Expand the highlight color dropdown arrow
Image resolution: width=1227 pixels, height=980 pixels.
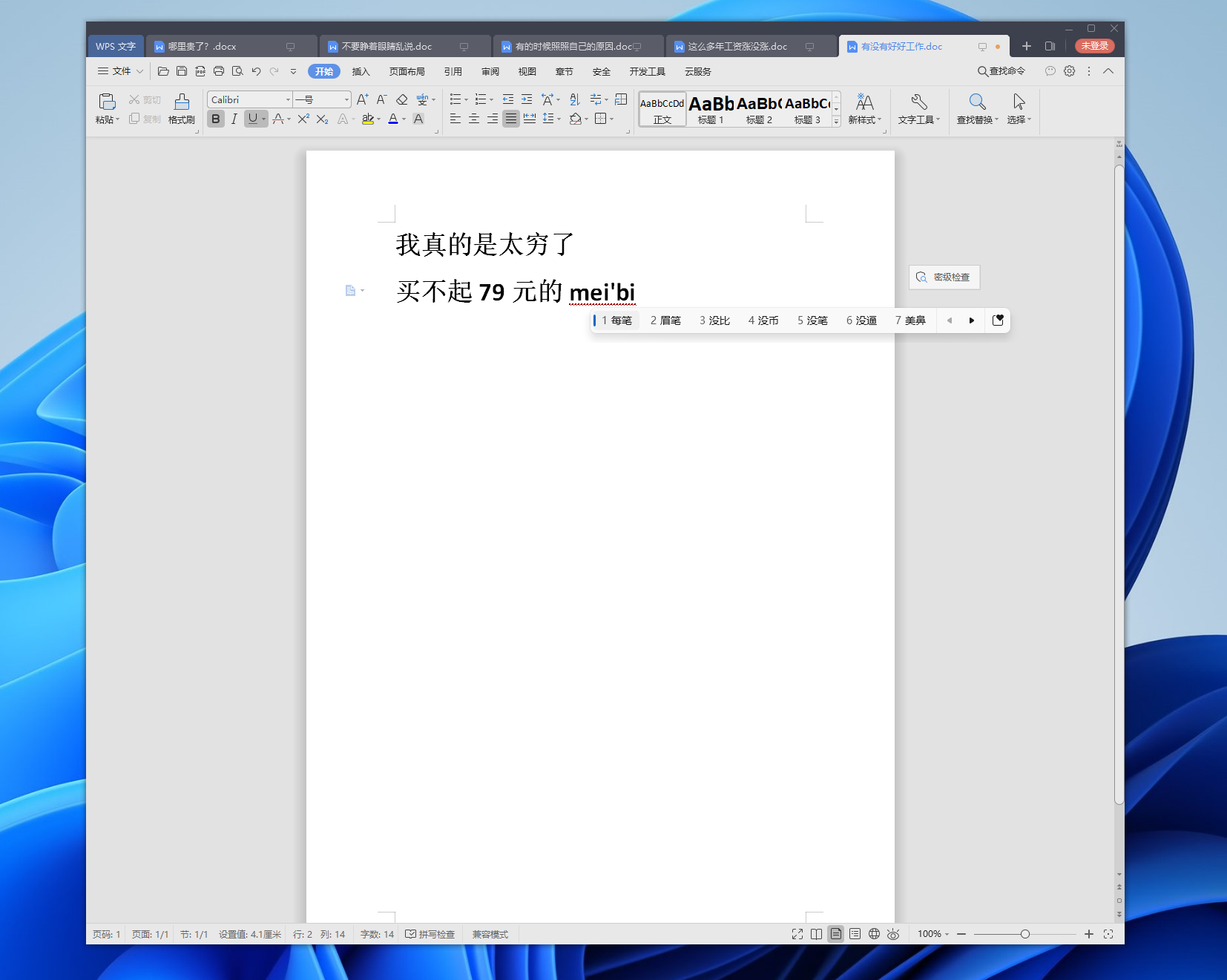pyautogui.click(x=378, y=119)
